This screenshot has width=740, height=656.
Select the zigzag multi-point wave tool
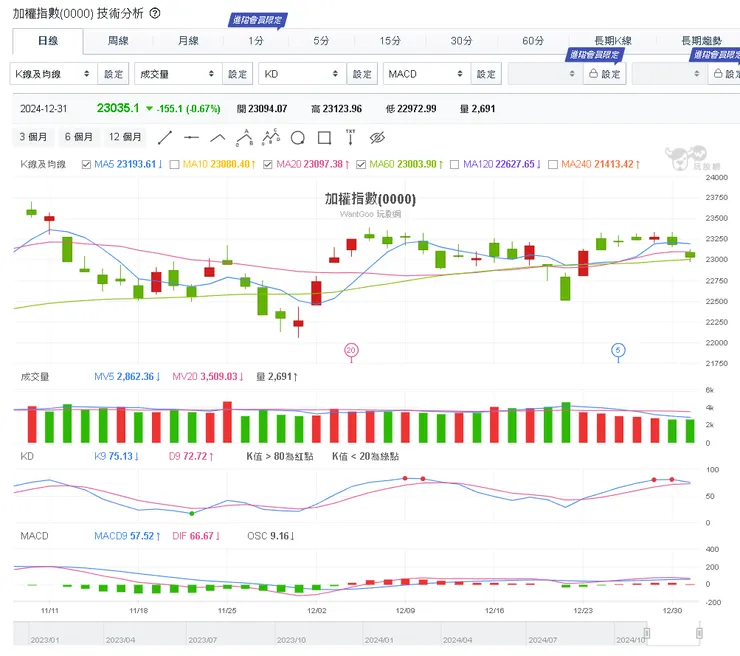coord(271,137)
